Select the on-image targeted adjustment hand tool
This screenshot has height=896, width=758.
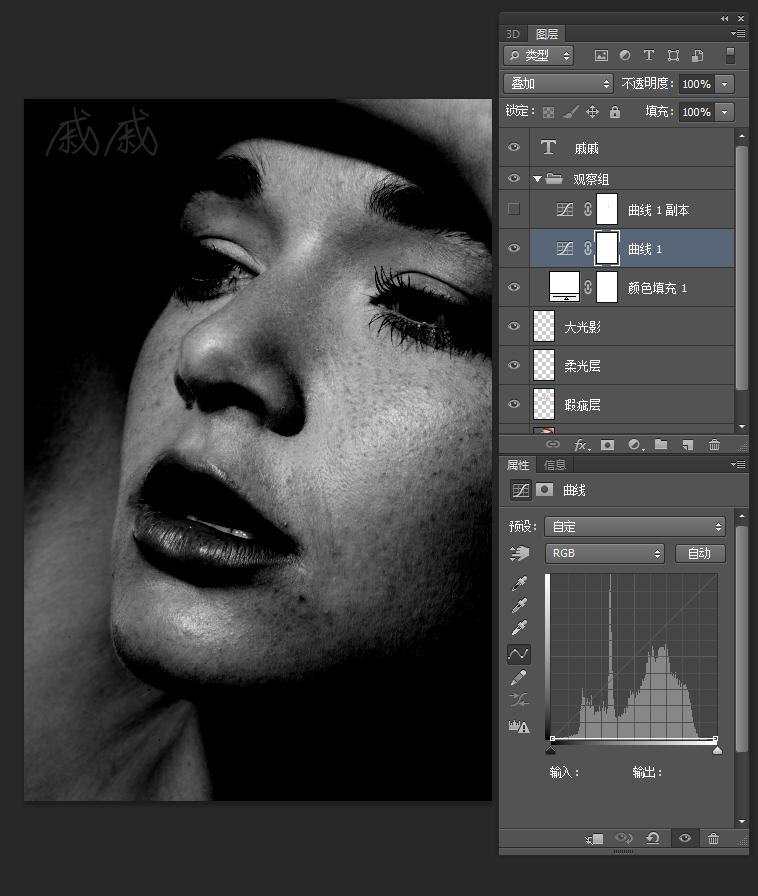(x=518, y=553)
